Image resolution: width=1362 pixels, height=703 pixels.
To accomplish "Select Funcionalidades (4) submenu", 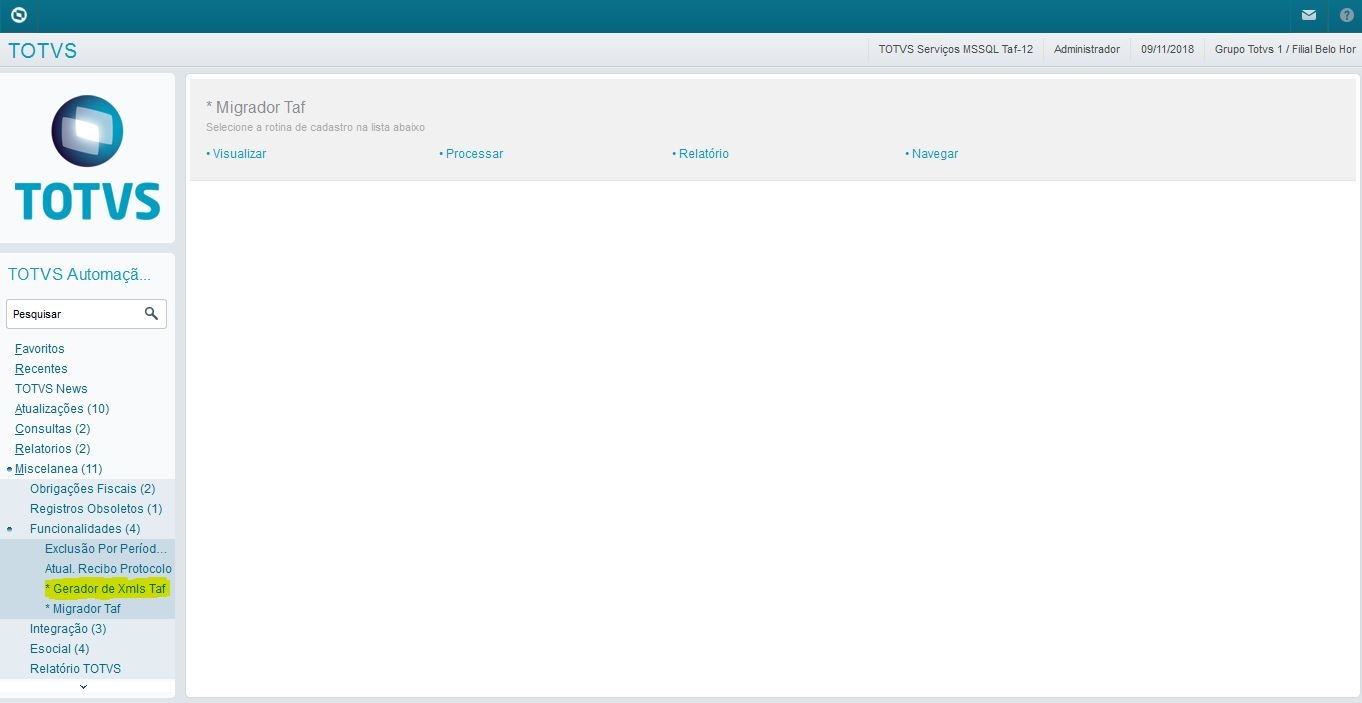I will (x=85, y=529).
